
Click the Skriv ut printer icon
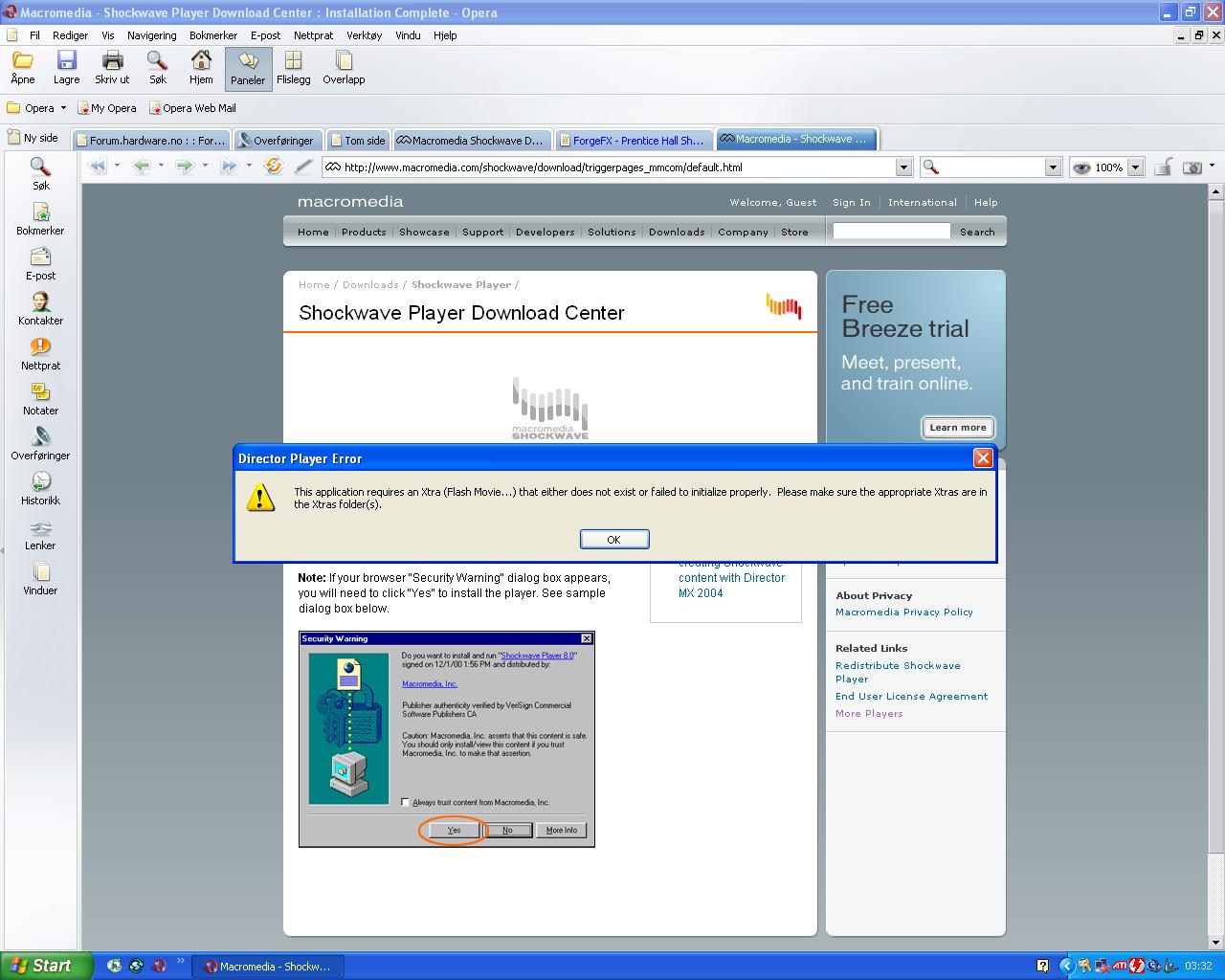[x=112, y=61]
